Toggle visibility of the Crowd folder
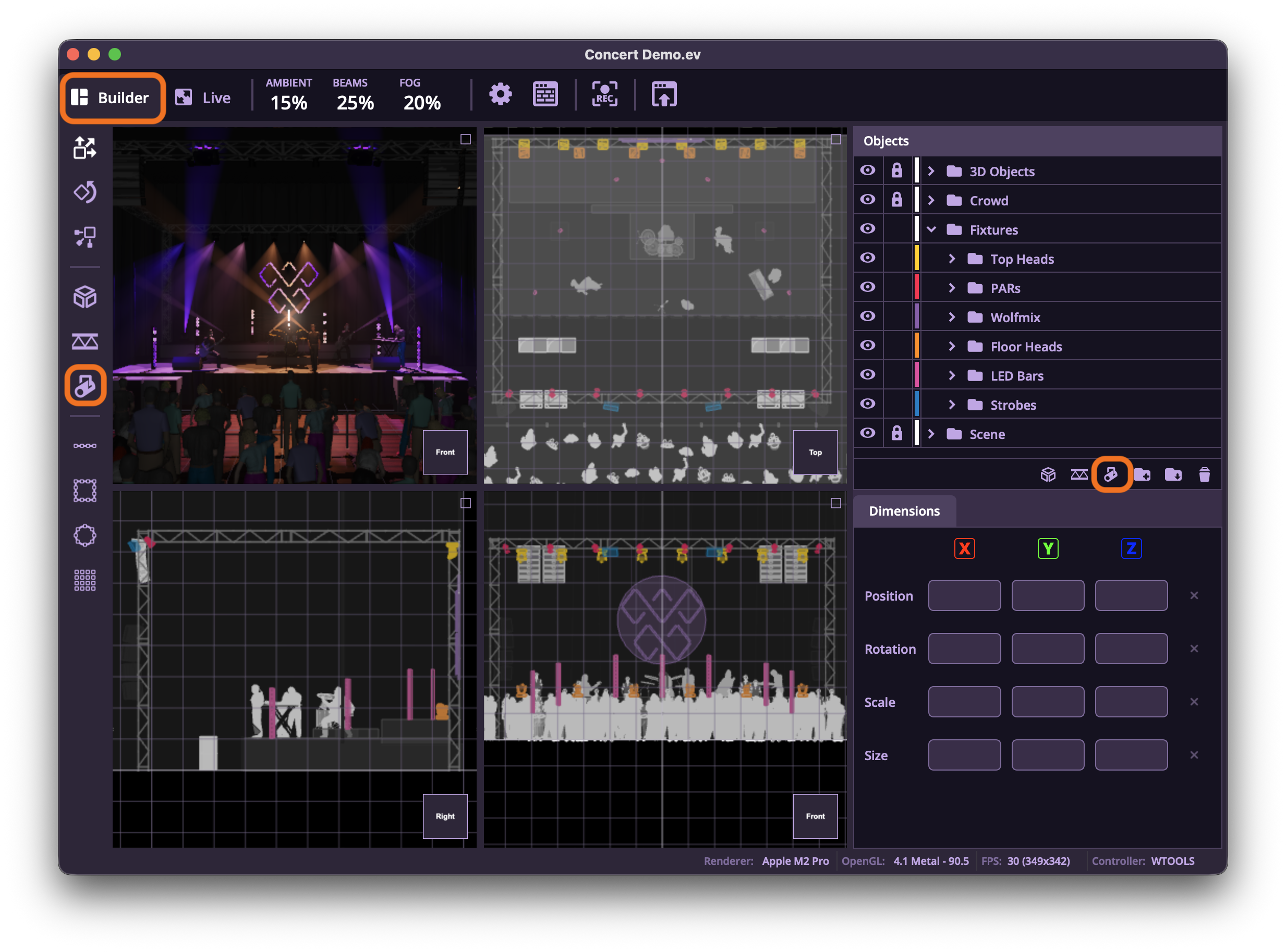 coord(868,199)
